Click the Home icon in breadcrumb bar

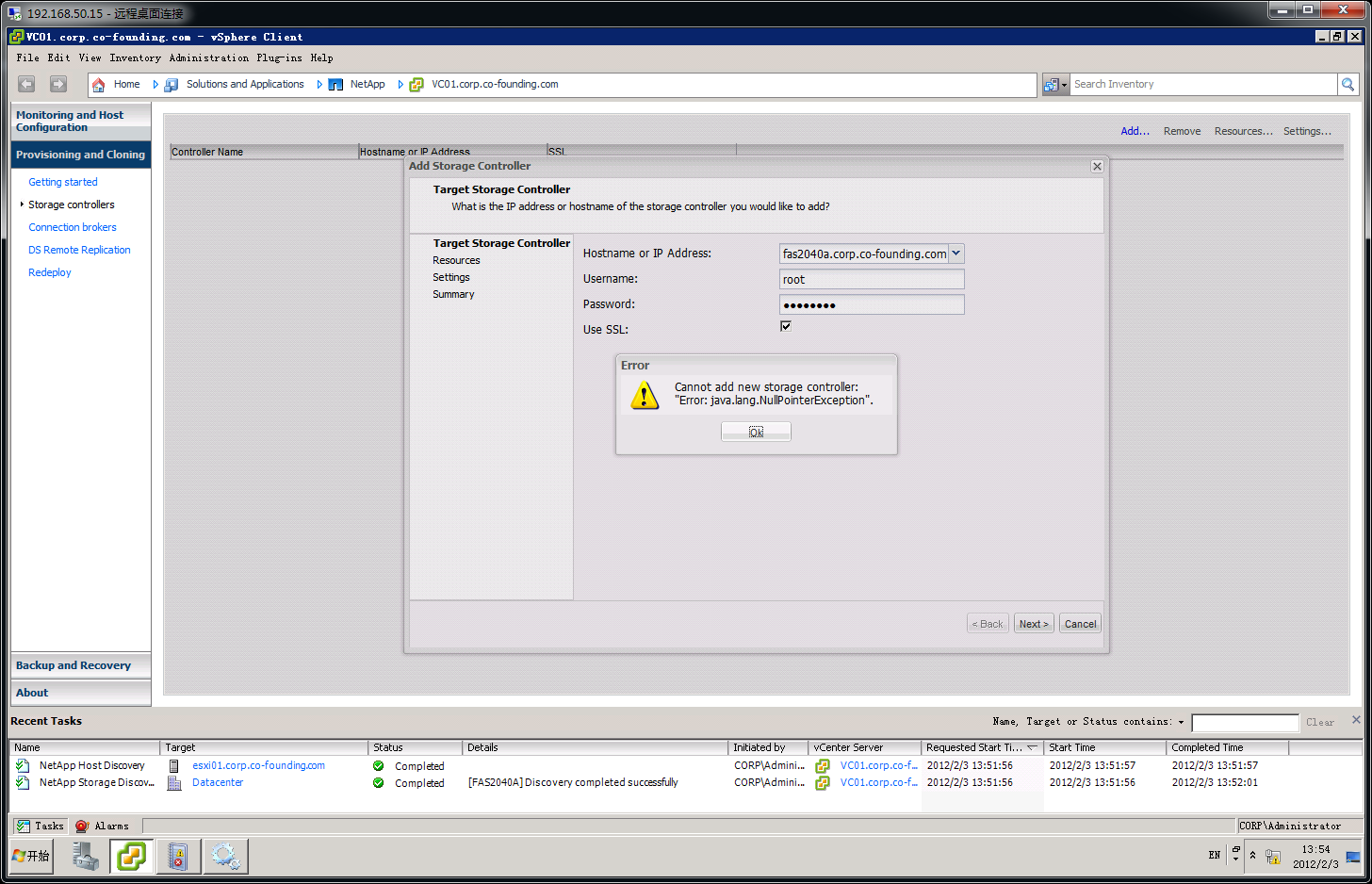click(99, 85)
